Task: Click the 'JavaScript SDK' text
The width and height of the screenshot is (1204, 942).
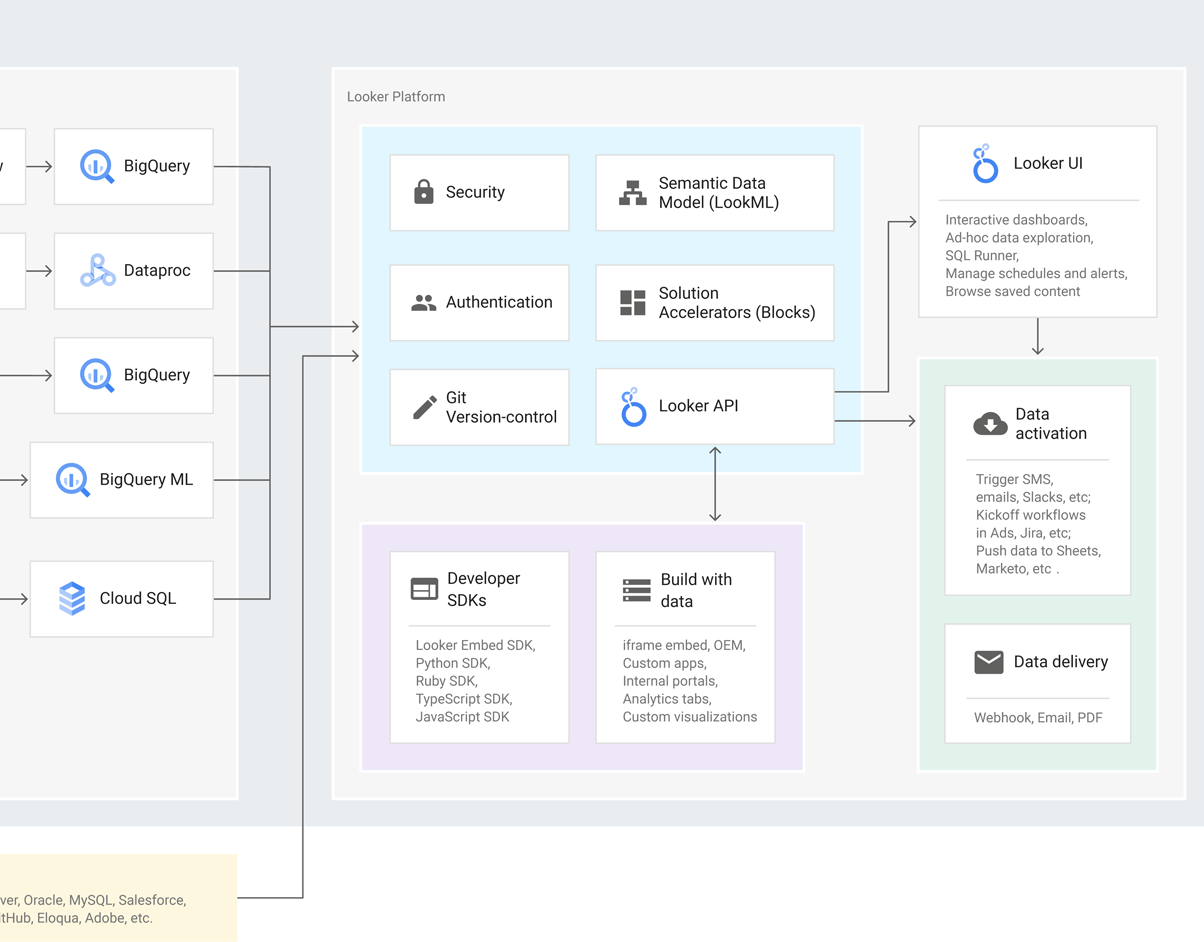Action: coord(462,717)
